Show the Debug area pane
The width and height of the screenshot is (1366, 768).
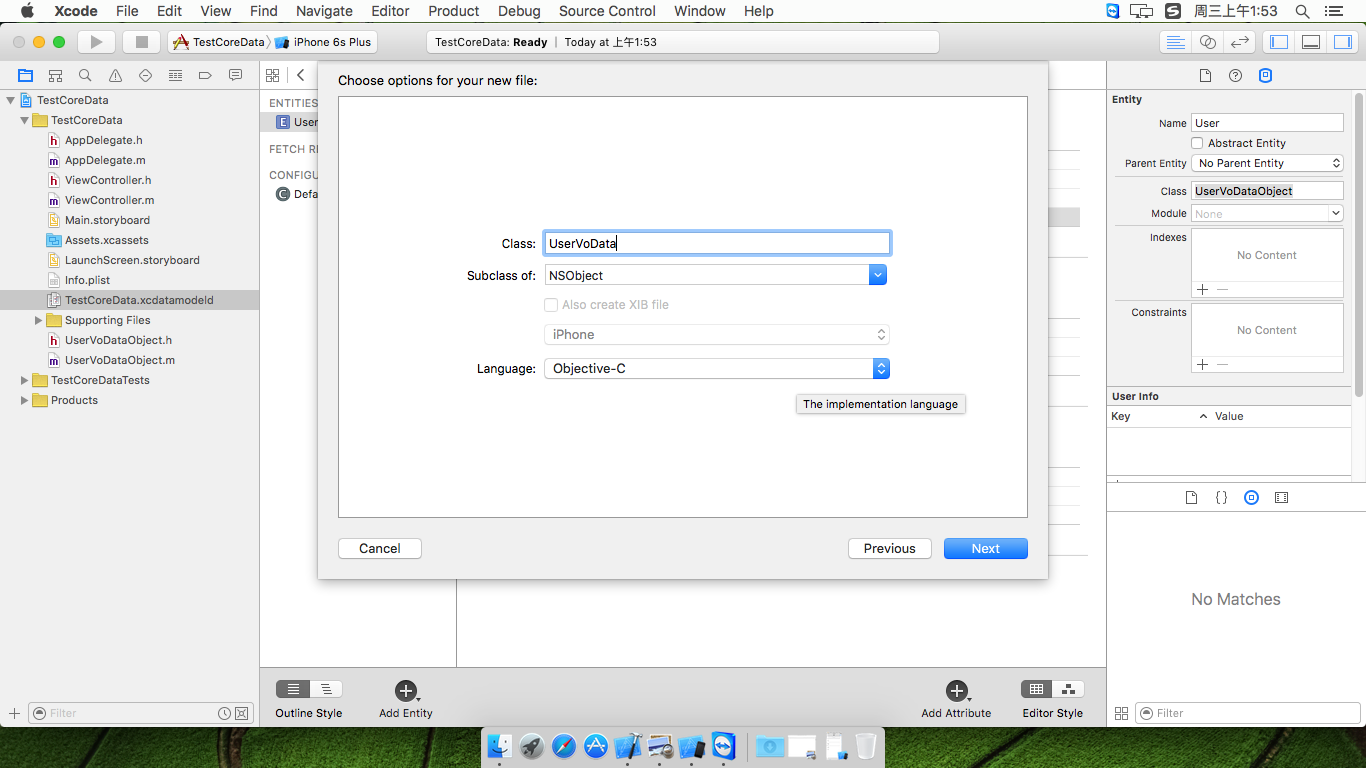coord(1311,42)
